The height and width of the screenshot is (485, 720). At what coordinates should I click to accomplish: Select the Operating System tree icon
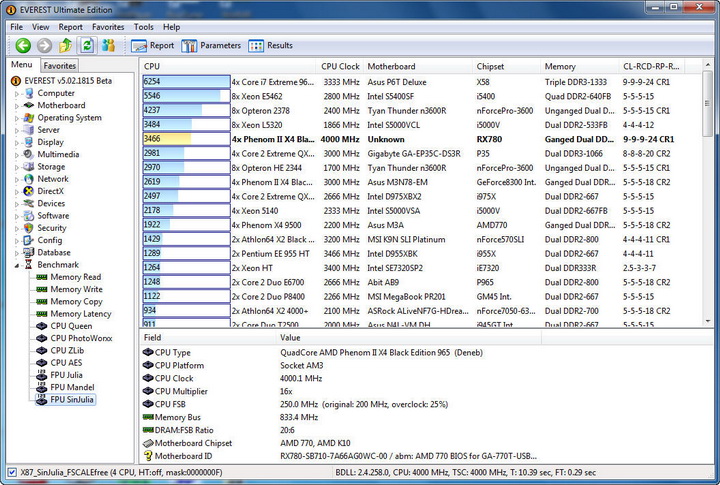click(x=29, y=118)
